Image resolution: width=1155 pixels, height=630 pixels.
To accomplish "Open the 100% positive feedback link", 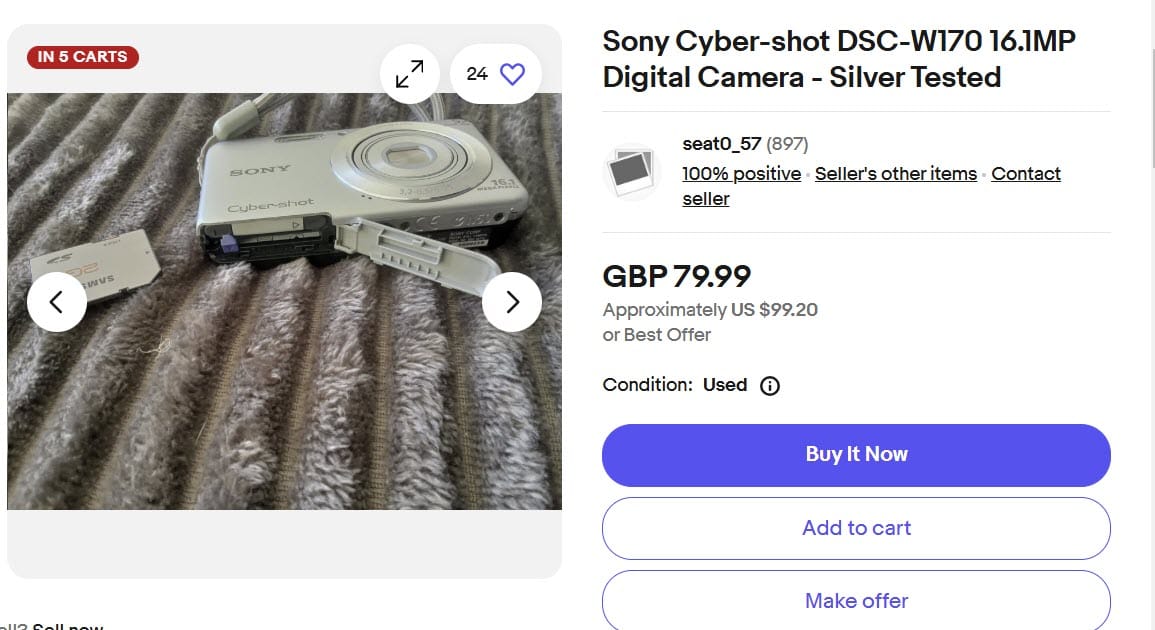I will click(x=741, y=174).
